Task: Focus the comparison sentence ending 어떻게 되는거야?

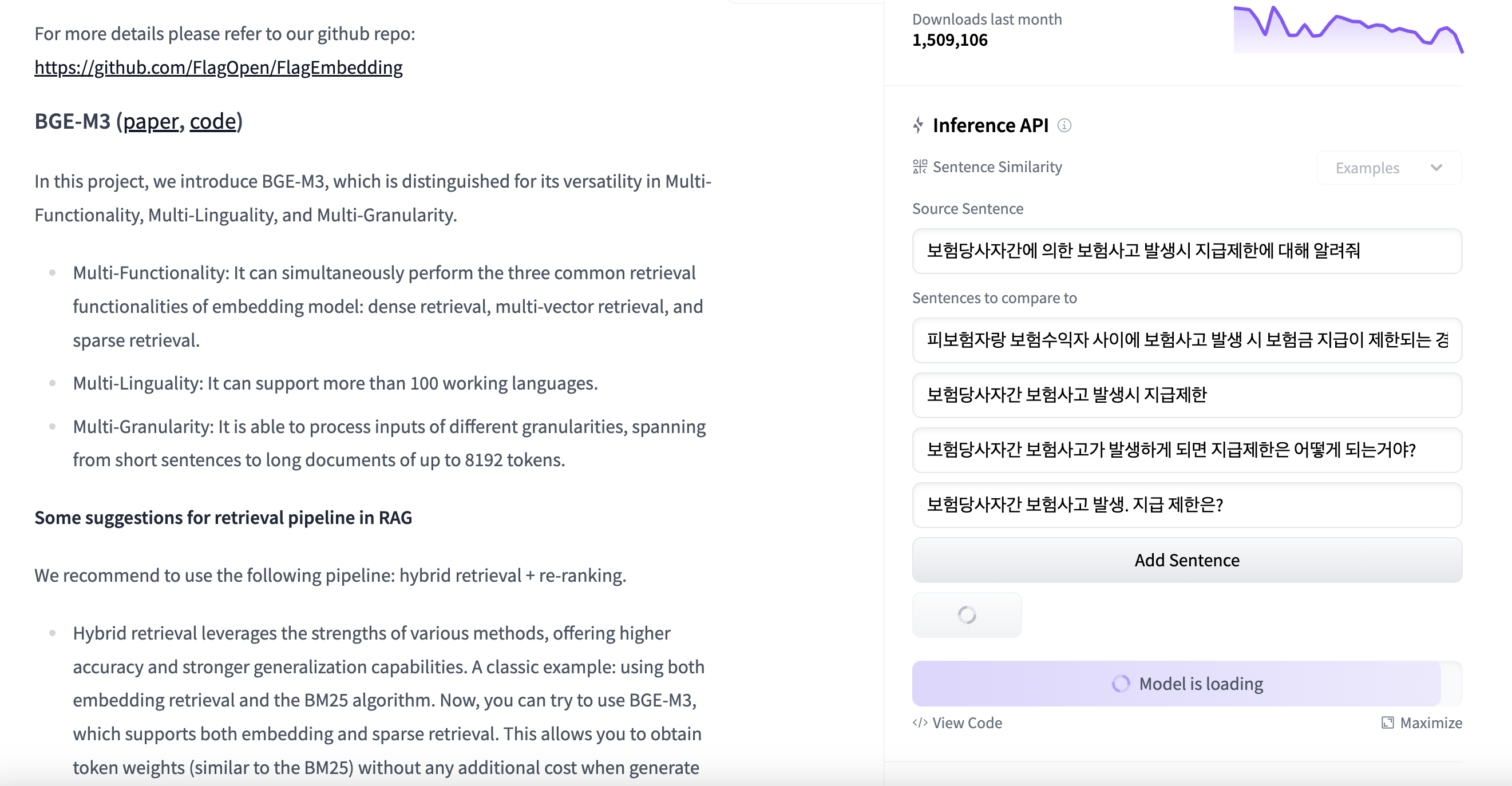Action: pyautogui.click(x=1187, y=450)
